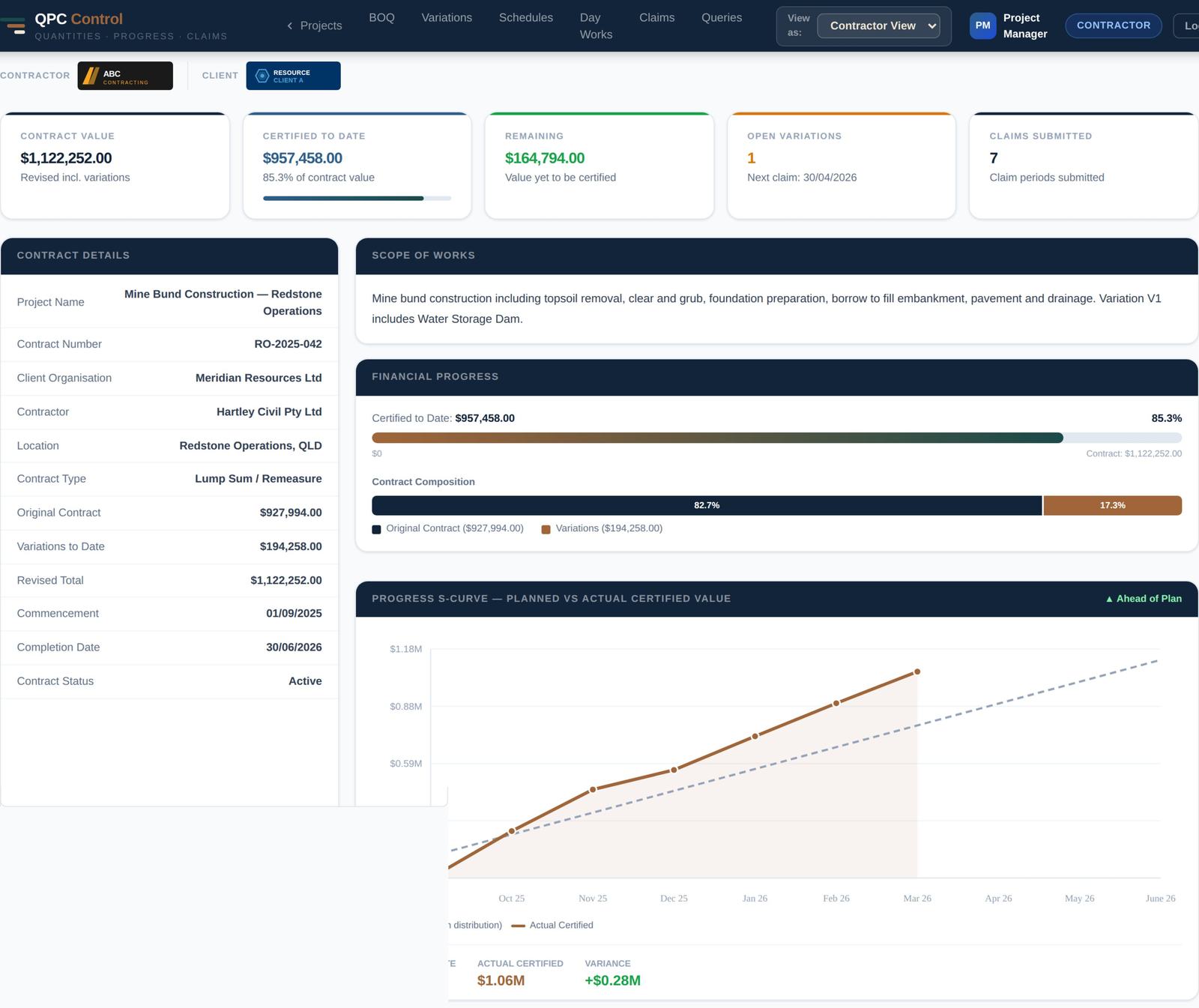Expand the Contractor View dropdown
This screenshot has width=1199, height=1008.
coord(878,25)
